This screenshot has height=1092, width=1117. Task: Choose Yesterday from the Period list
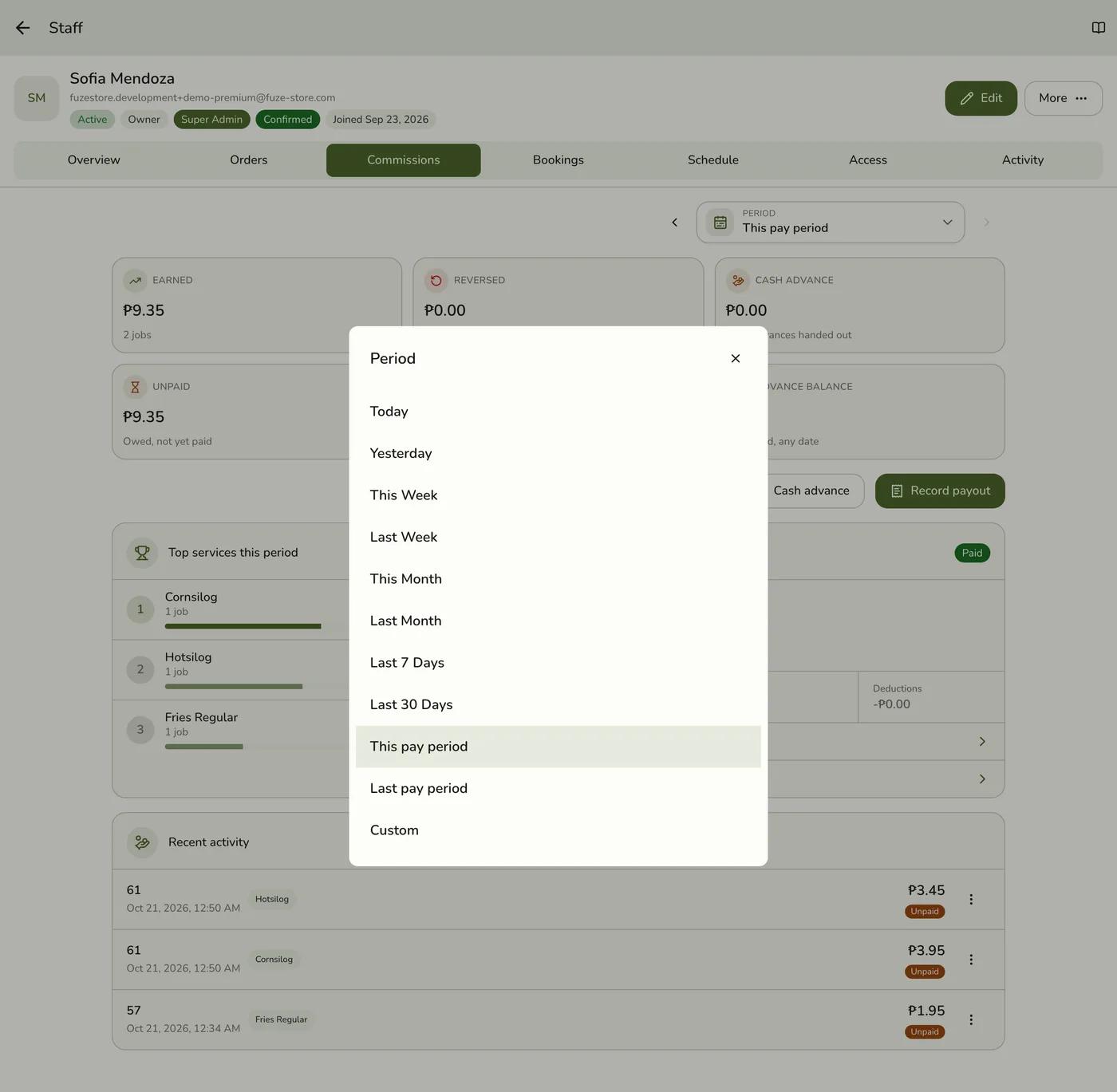(x=558, y=453)
